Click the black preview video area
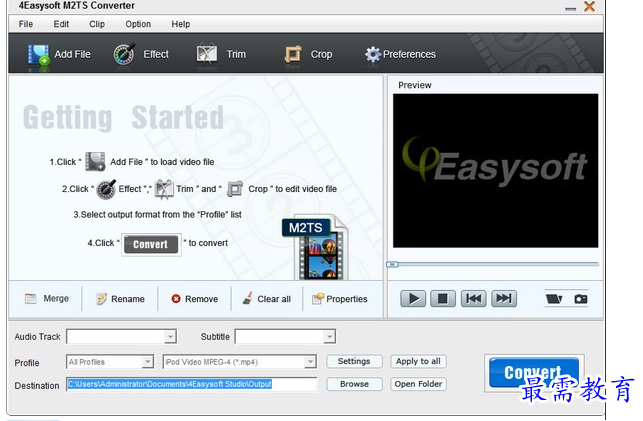The width and height of the screenshot is (643, 421). [495, 171]
